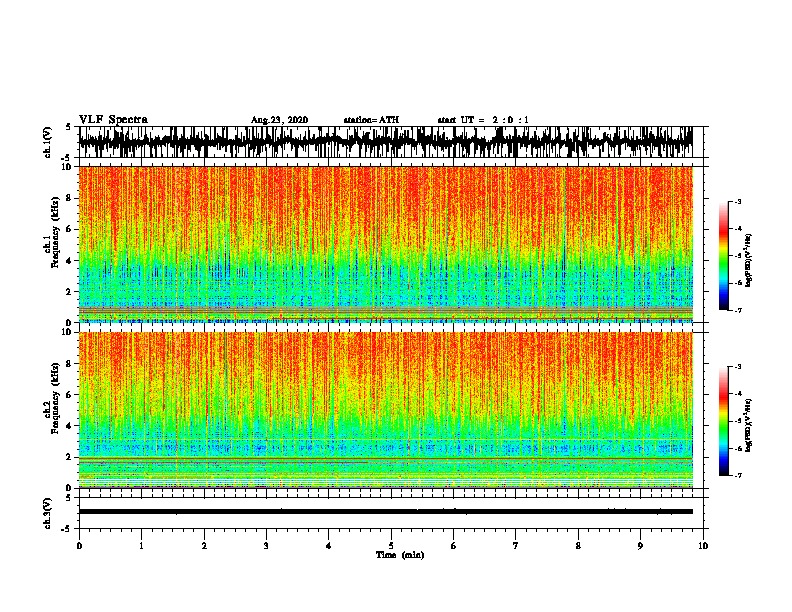Click the "-7" value below ch.2 colorbar
Screen dimensions: 792x612
(738, 476)
